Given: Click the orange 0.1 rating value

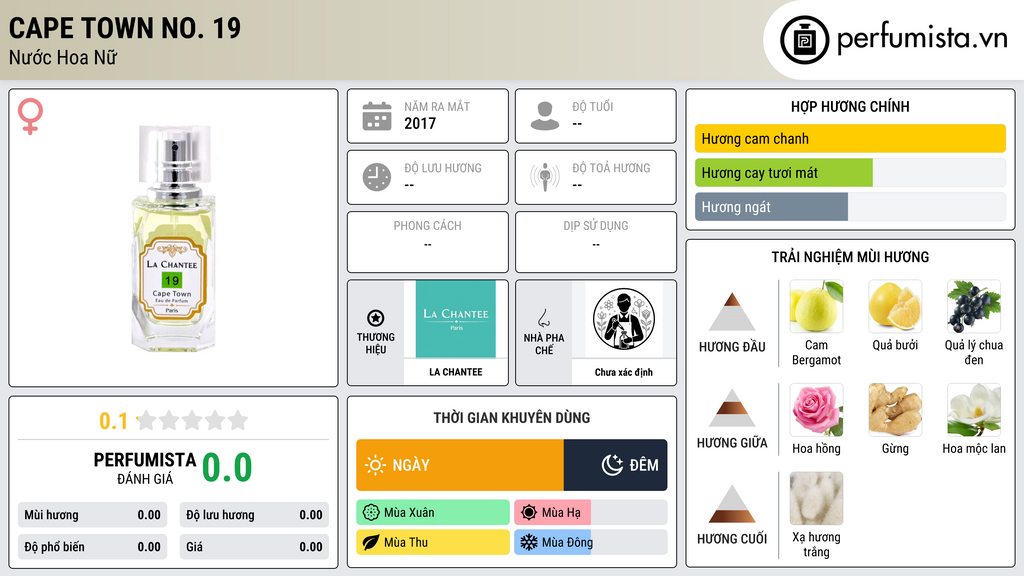Looking at the screenshot, I should [x=114, y=421].
